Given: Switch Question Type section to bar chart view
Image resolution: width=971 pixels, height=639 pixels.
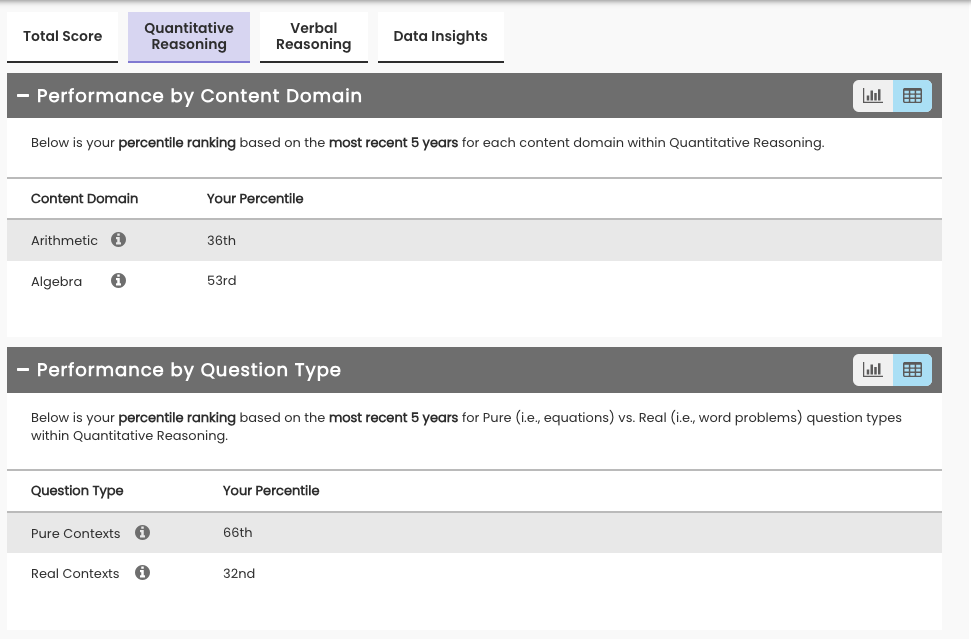Looking at the screenshot, I should [873, 370].
